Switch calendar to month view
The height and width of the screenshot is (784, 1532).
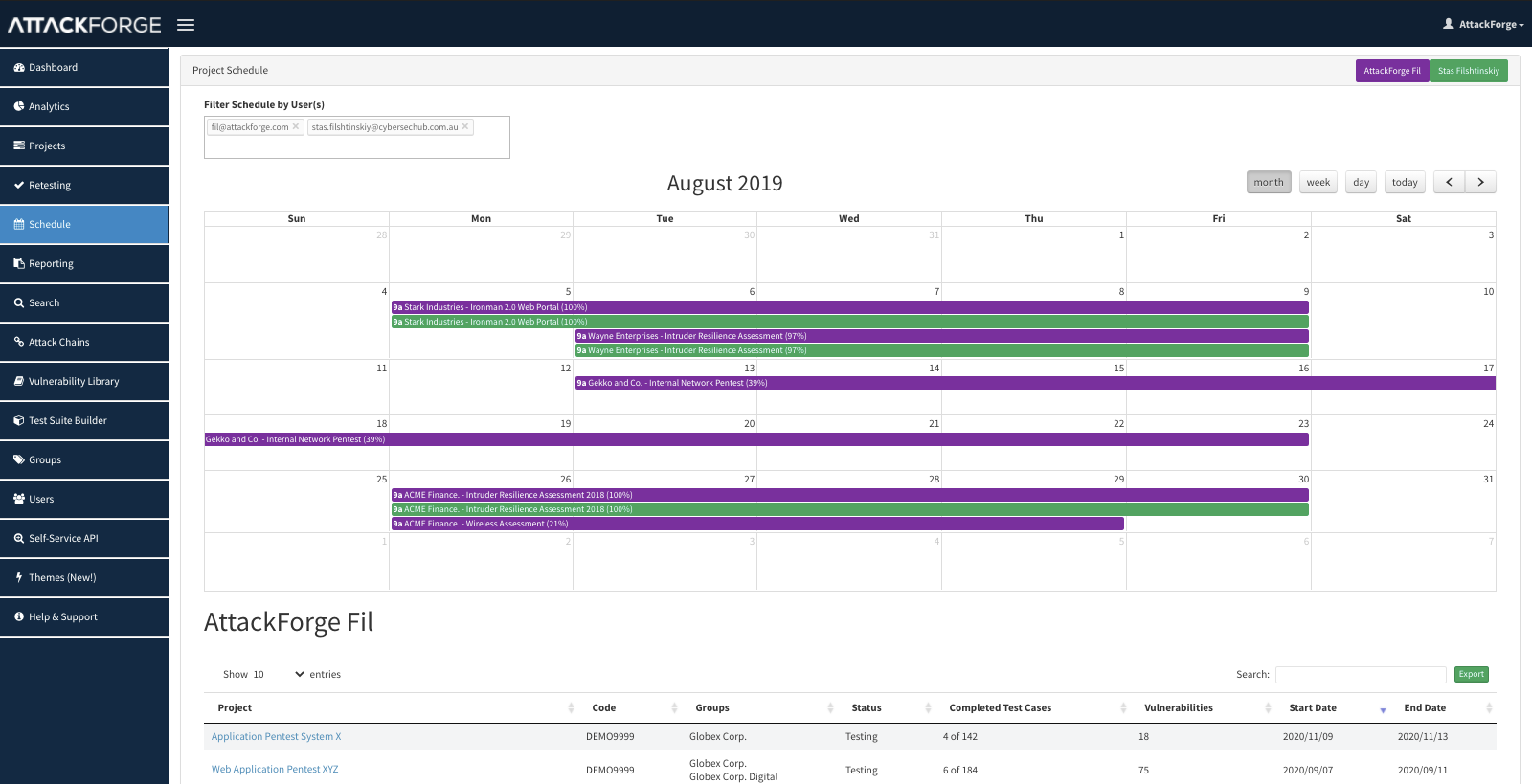click(x=1269, y=182)
